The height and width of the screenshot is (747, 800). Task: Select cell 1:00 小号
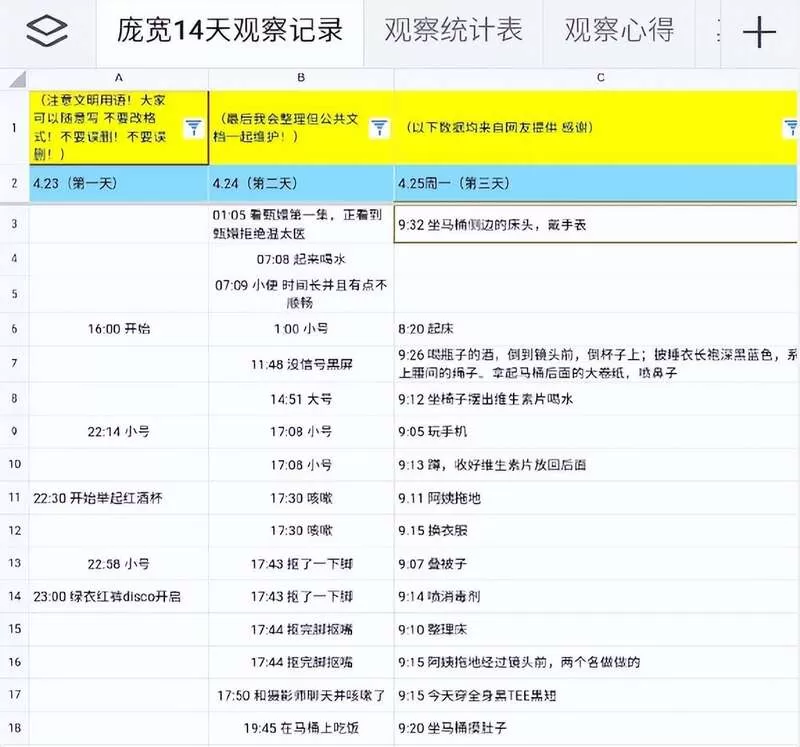click(x=301, y=329)
